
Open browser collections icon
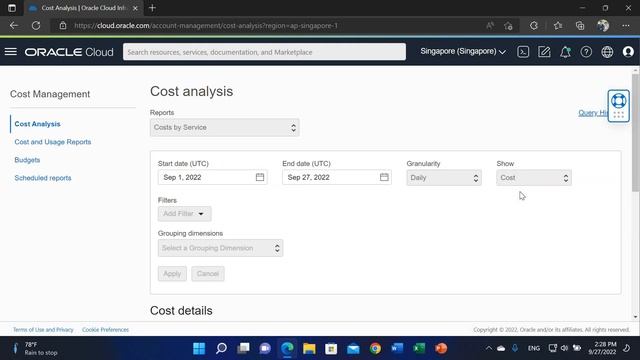point(580,26)
